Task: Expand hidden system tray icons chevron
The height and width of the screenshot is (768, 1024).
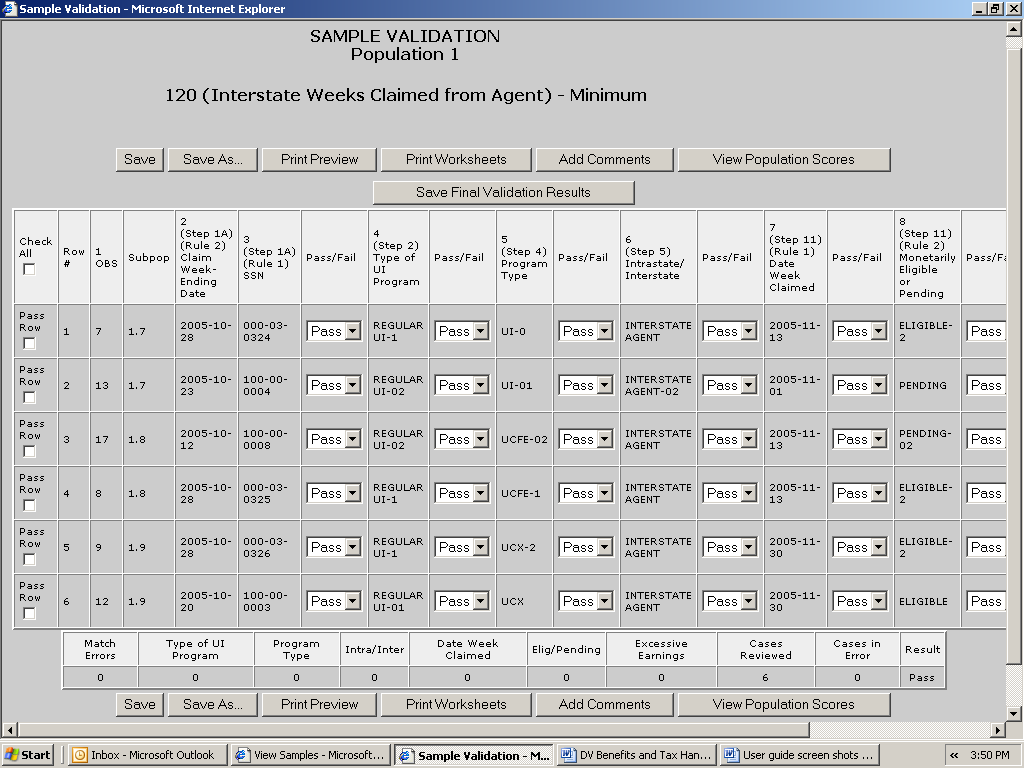Action: pyautogui.click(x=955, y=755)
